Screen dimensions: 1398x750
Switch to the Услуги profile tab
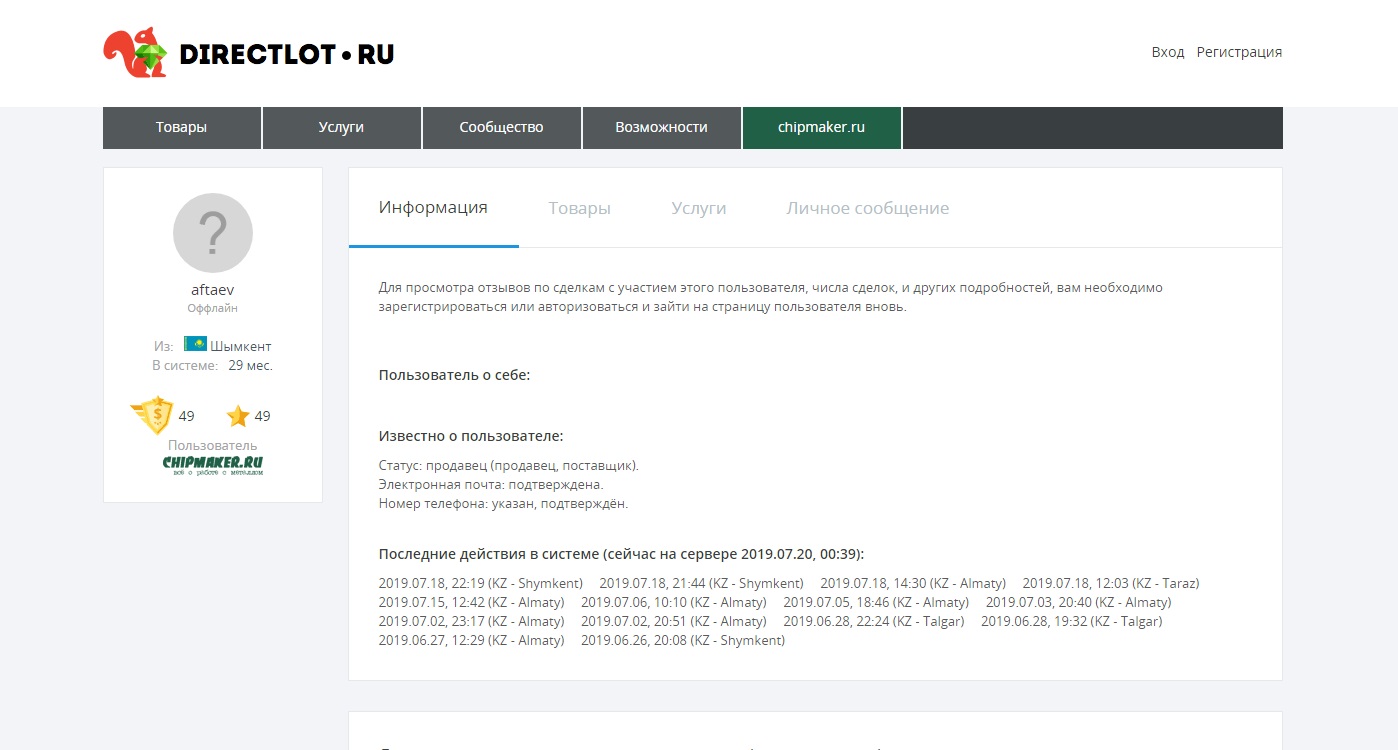699,208
